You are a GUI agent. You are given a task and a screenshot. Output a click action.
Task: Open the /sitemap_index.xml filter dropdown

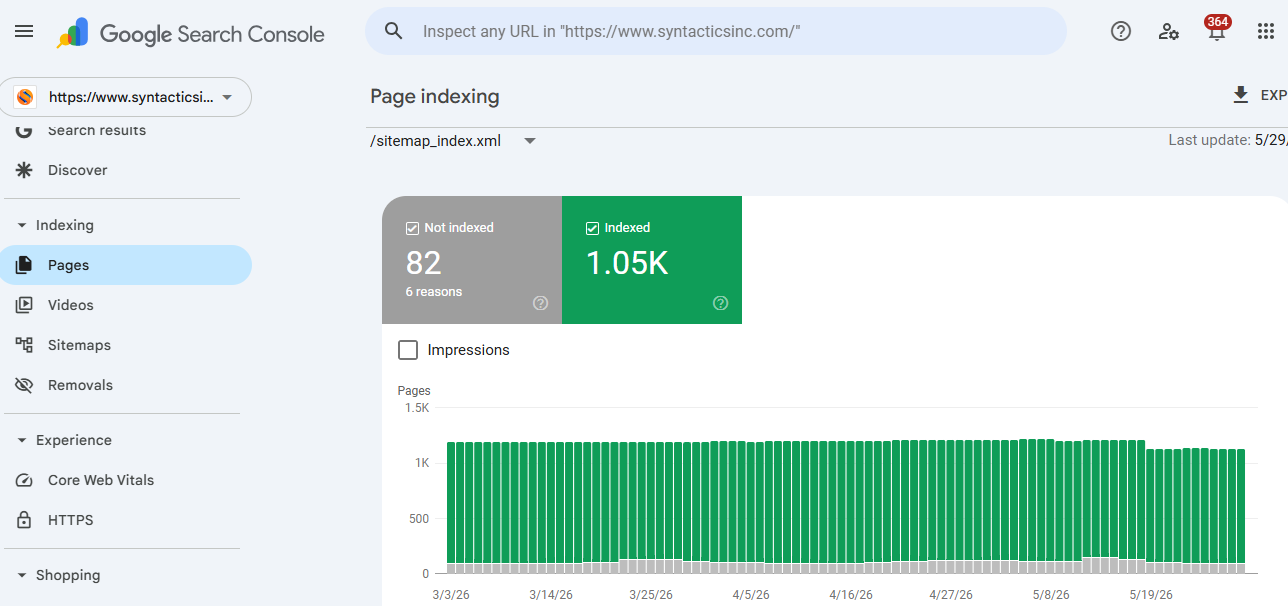[454, 140]
